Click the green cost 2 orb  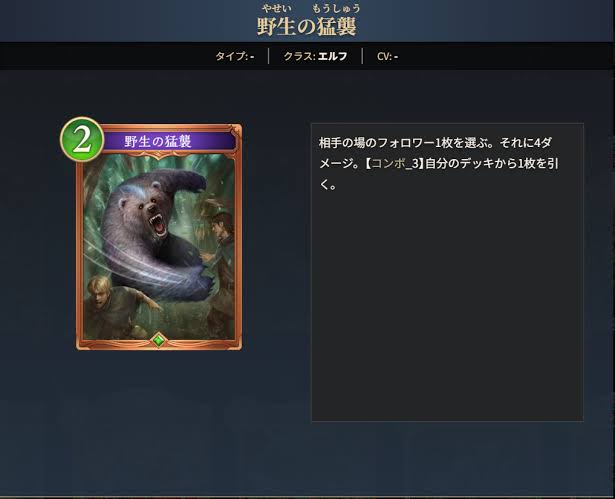[82, 139]
